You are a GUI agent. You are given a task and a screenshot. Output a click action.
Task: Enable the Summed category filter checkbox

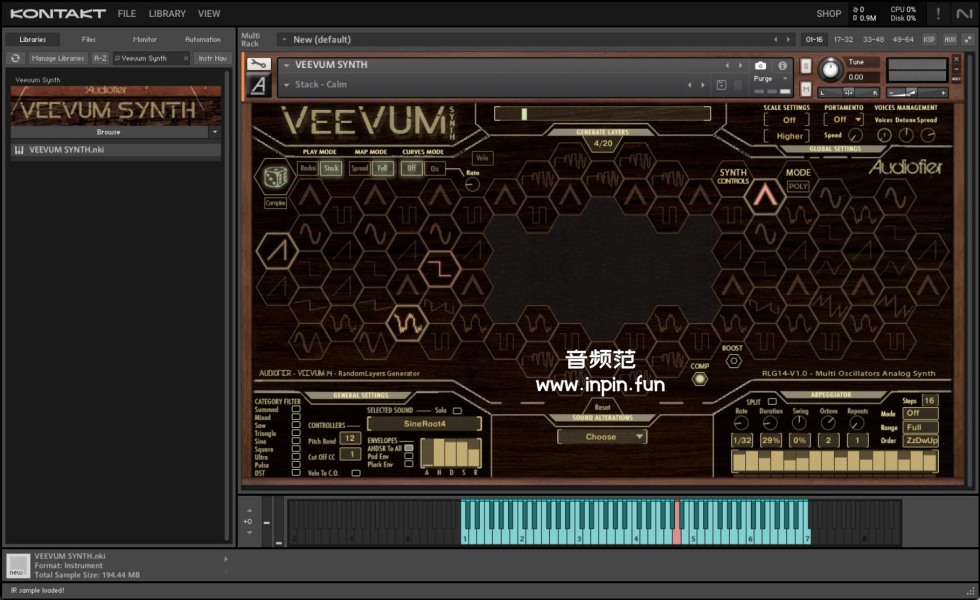click(x=296, y=409)
